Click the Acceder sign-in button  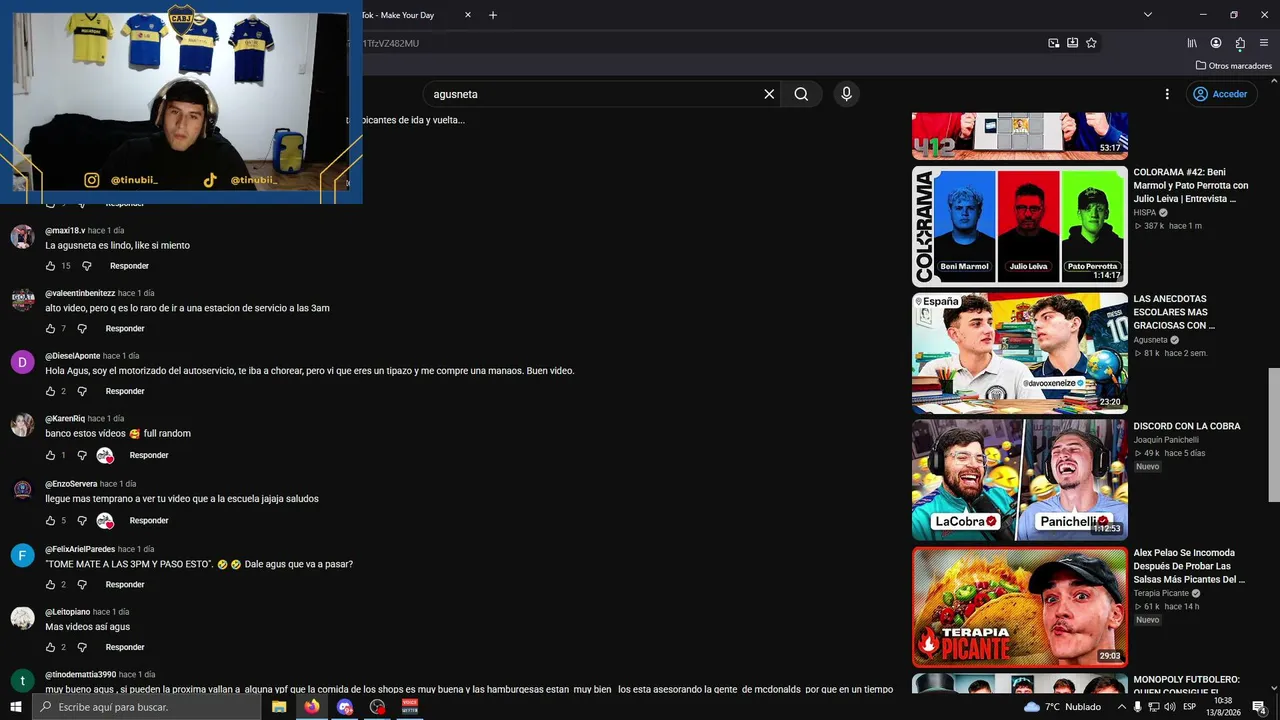coord(1221,94)
